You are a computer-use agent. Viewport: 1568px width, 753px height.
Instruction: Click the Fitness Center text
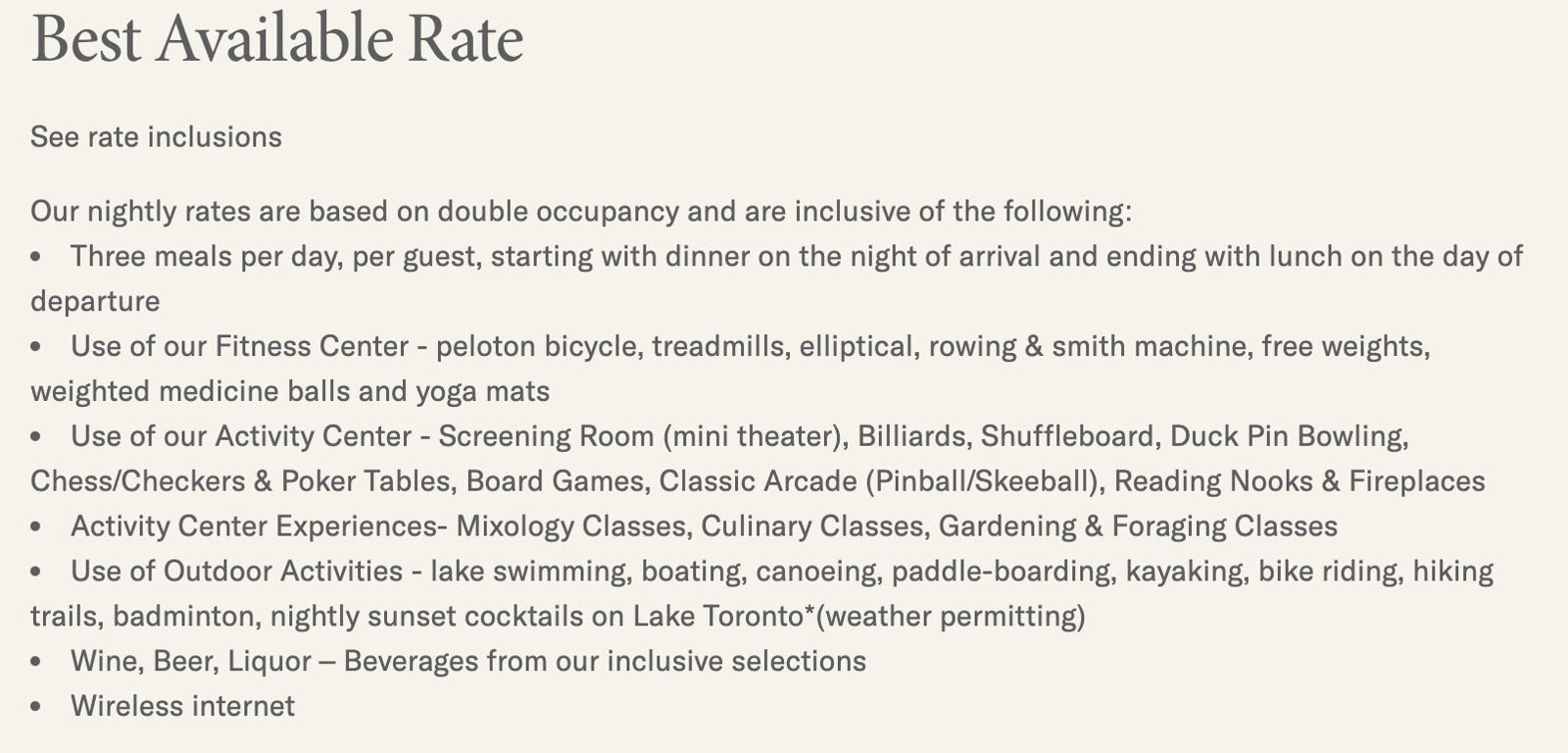312,346
